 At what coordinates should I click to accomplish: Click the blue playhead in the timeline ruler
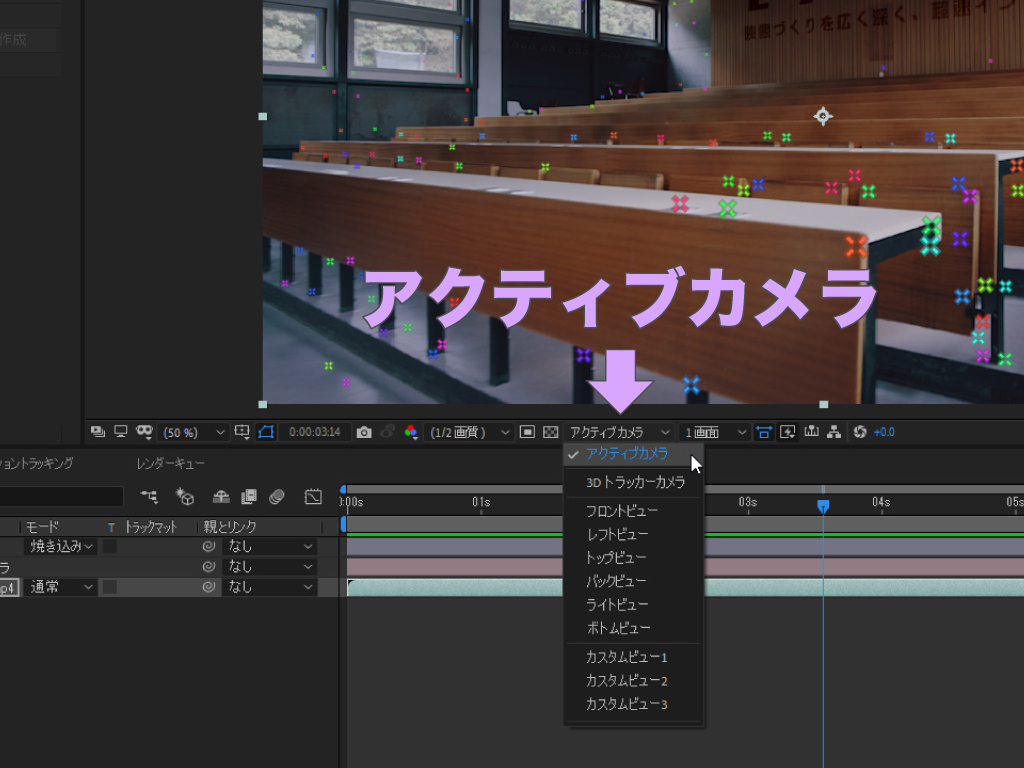(823, 507)
